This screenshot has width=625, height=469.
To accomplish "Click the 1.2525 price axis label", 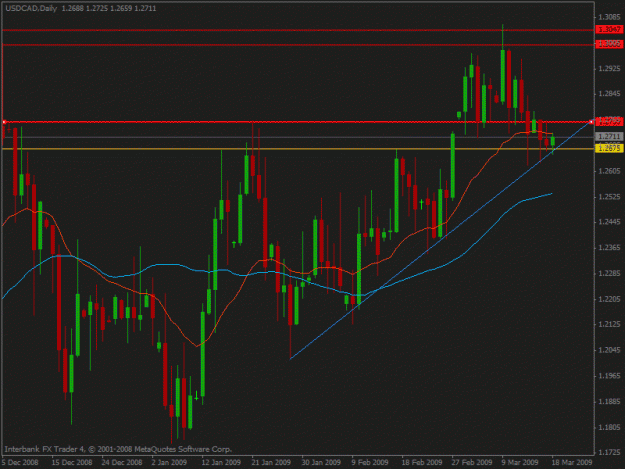I will click(609, 197).
